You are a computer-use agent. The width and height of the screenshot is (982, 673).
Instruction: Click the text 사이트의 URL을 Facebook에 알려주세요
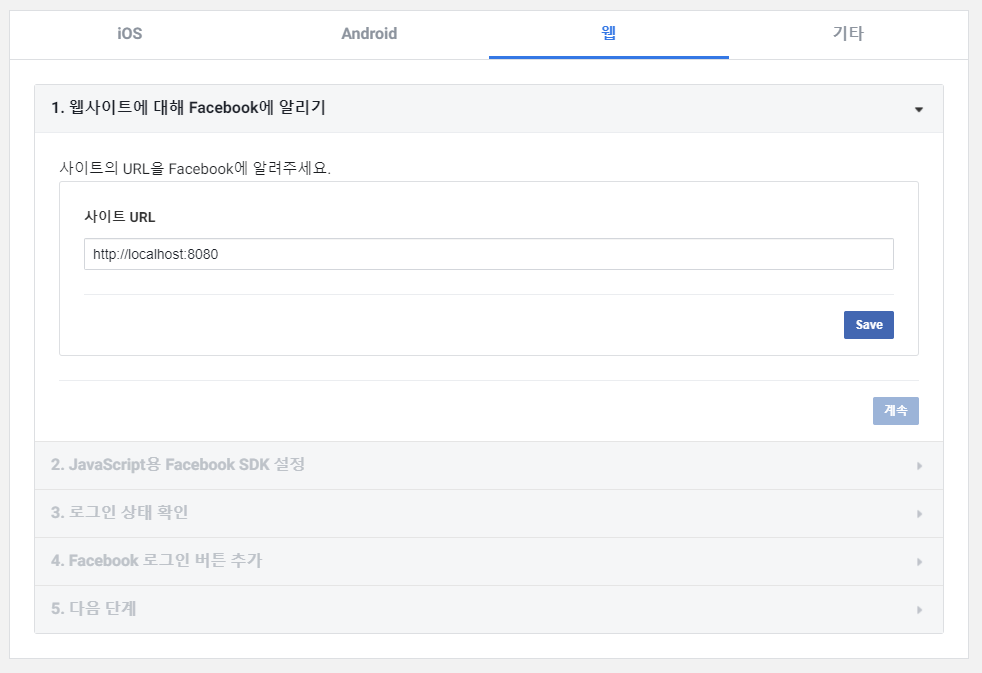tap(195, 168)
